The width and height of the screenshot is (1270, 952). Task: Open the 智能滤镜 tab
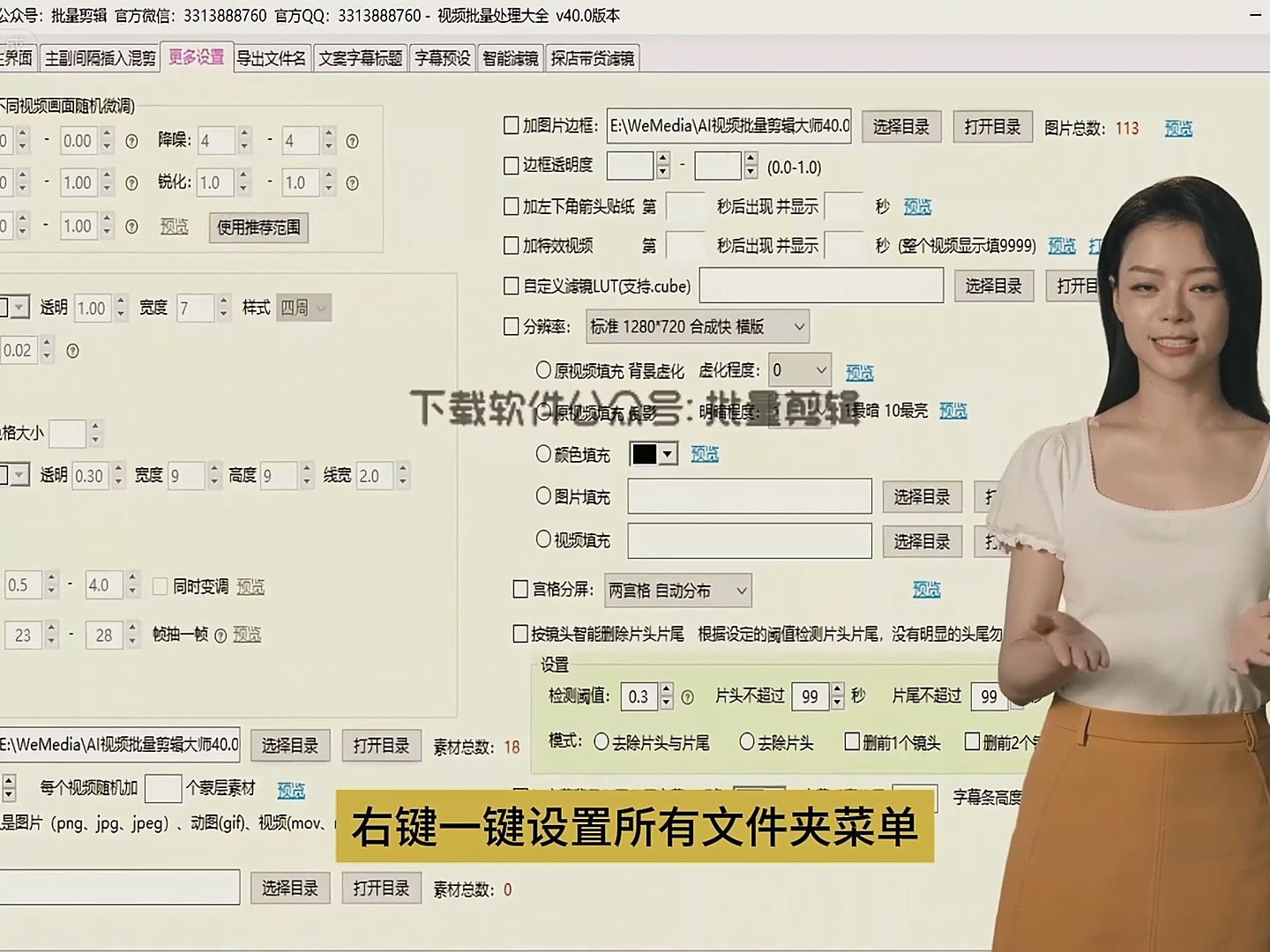click(511, 58)
